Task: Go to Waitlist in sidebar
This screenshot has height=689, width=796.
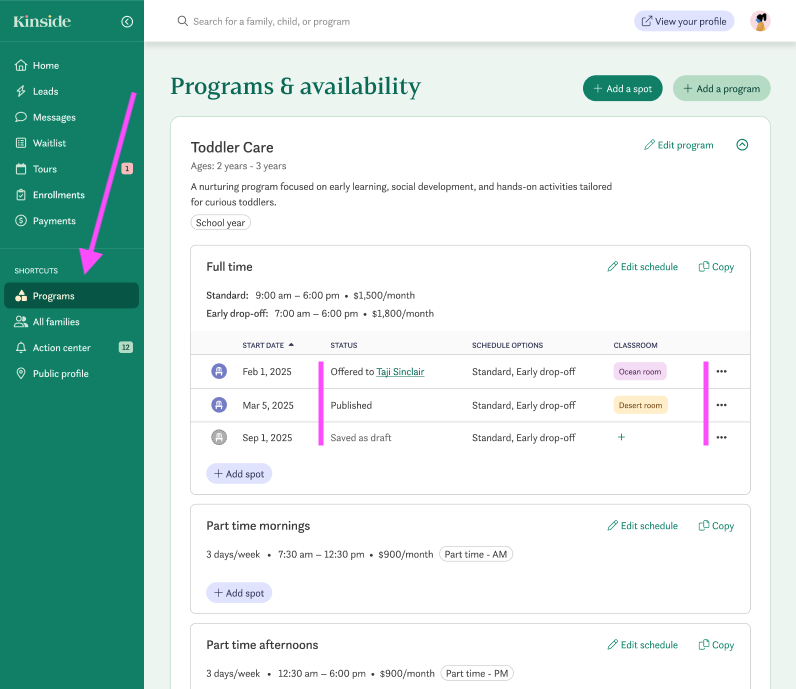Action: (x=49, y=143)
